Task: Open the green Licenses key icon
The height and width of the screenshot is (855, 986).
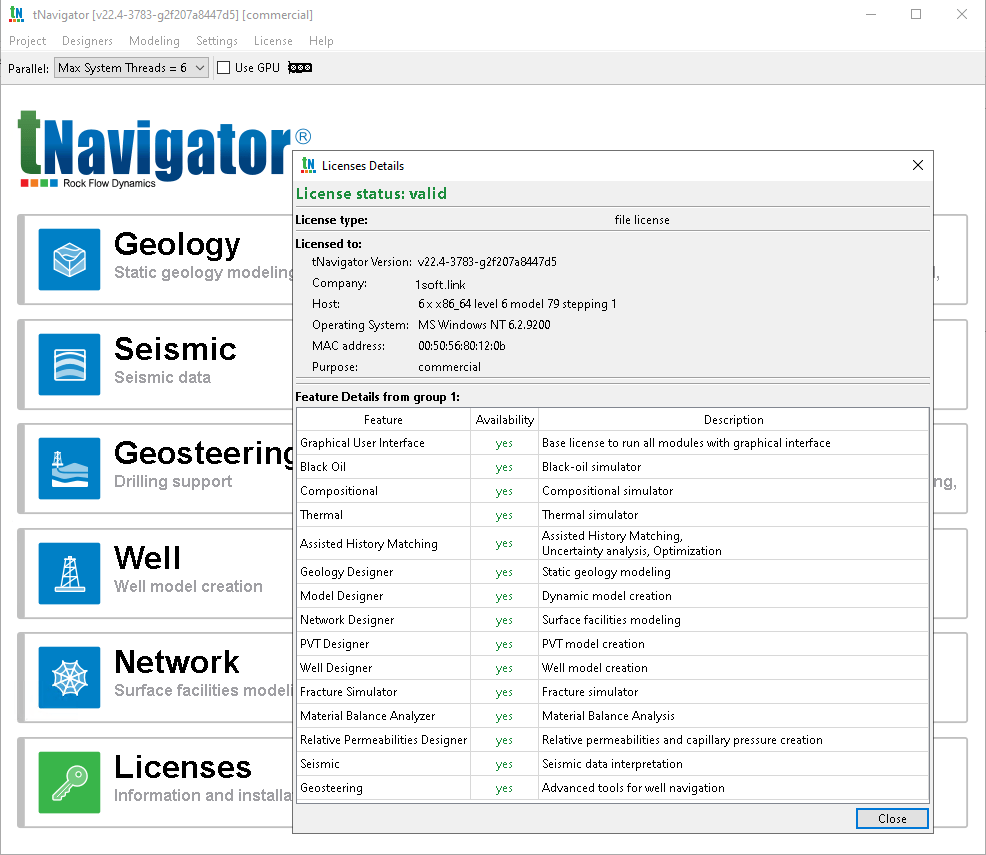Action: point(69,783)
